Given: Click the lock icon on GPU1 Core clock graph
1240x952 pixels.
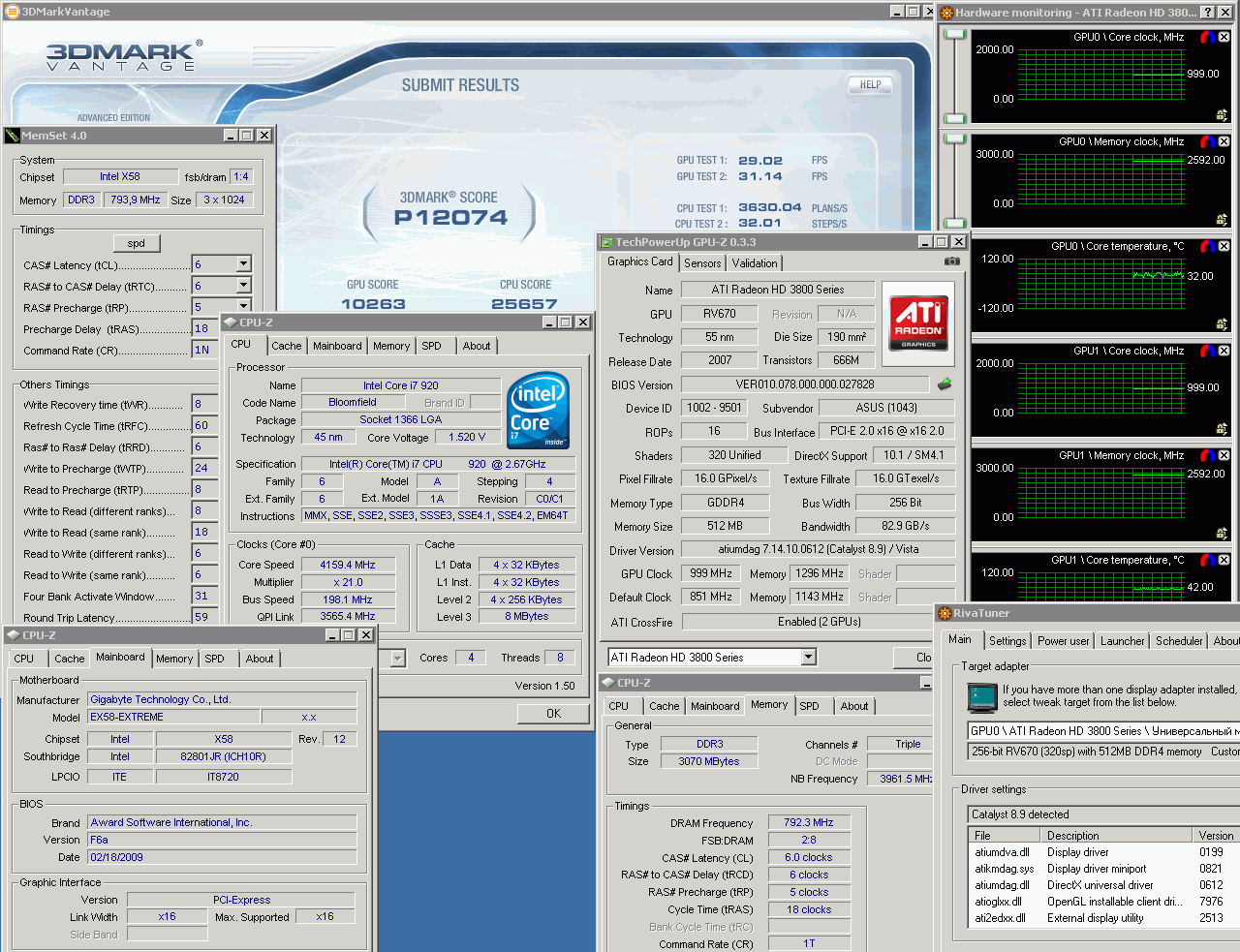Looking at the screenshot, I should [x=1223, y=429].
